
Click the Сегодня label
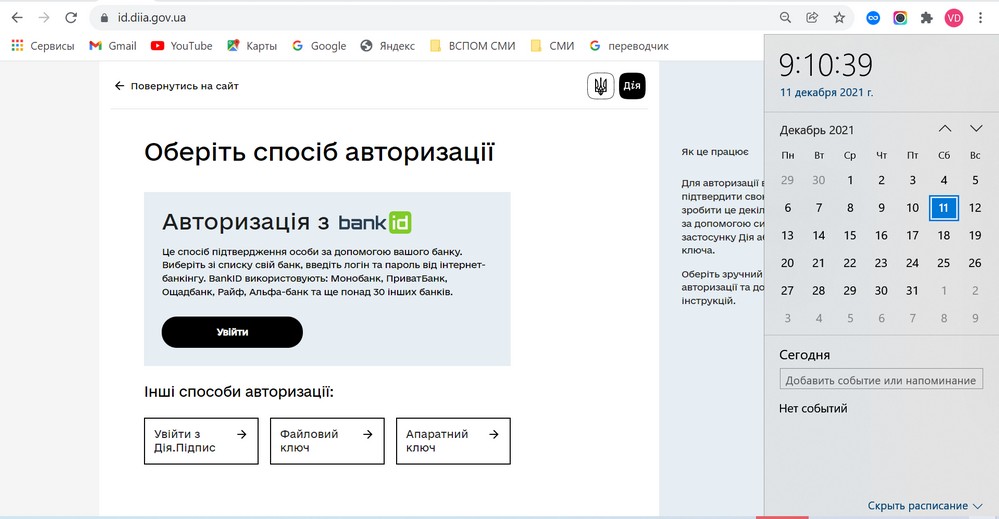(805, 355)
